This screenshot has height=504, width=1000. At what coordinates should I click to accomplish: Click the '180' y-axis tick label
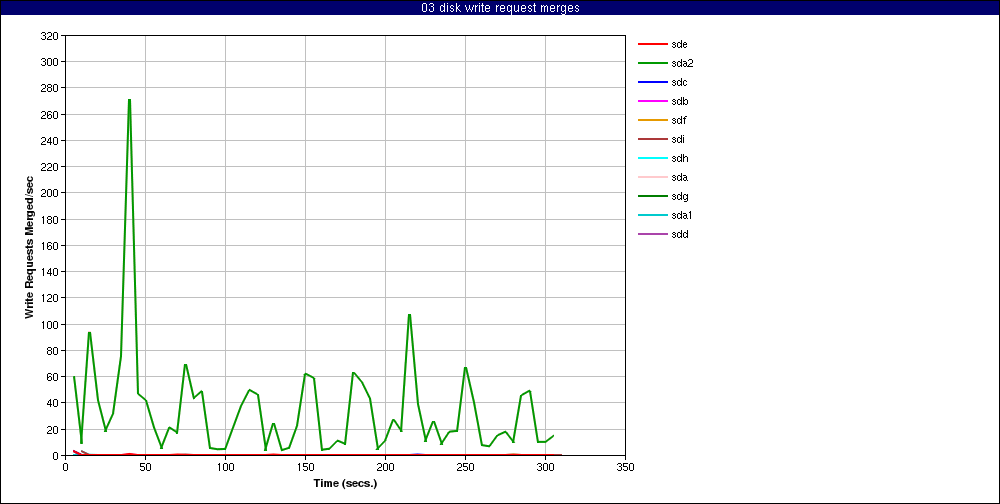click(x=50, y=219)
